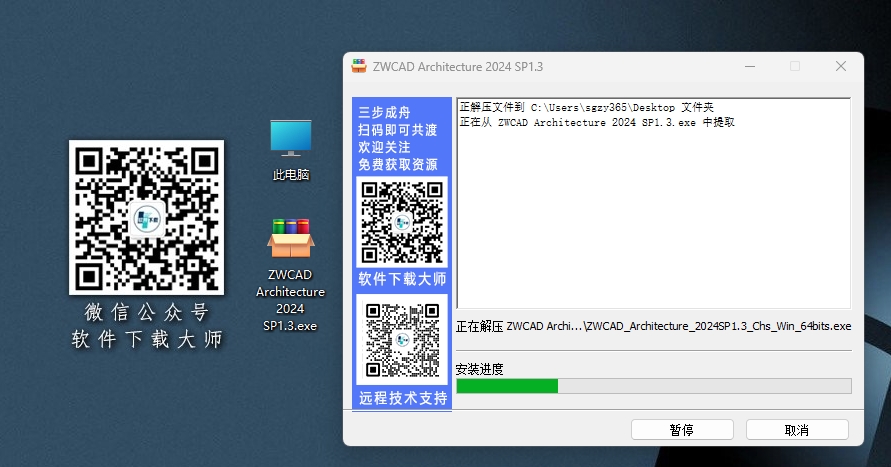Minimize the installer window
The height and width of the screenshot is (467, 891).
pos(750,66)
